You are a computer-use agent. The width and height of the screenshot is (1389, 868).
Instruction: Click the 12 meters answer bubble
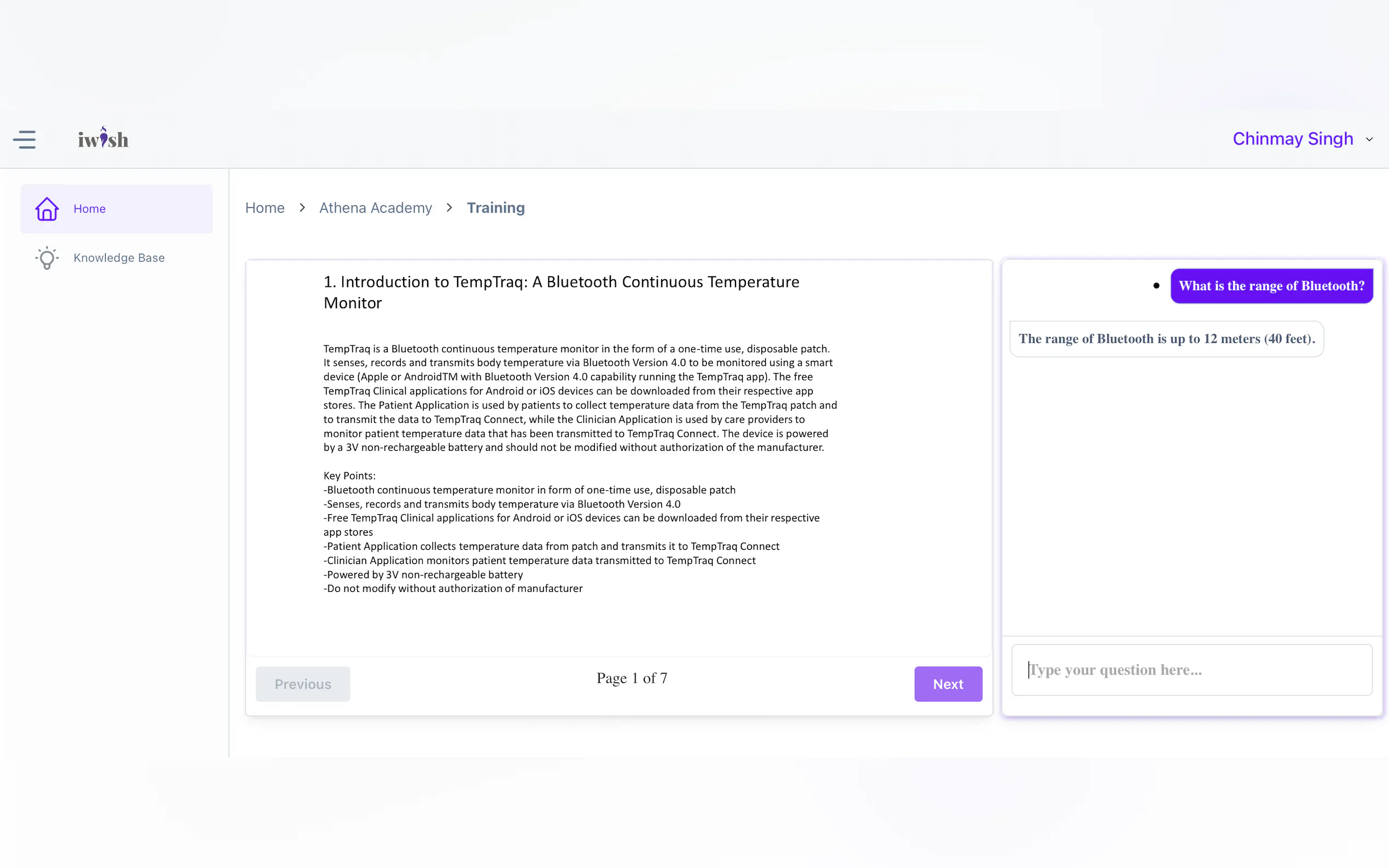1166,339
